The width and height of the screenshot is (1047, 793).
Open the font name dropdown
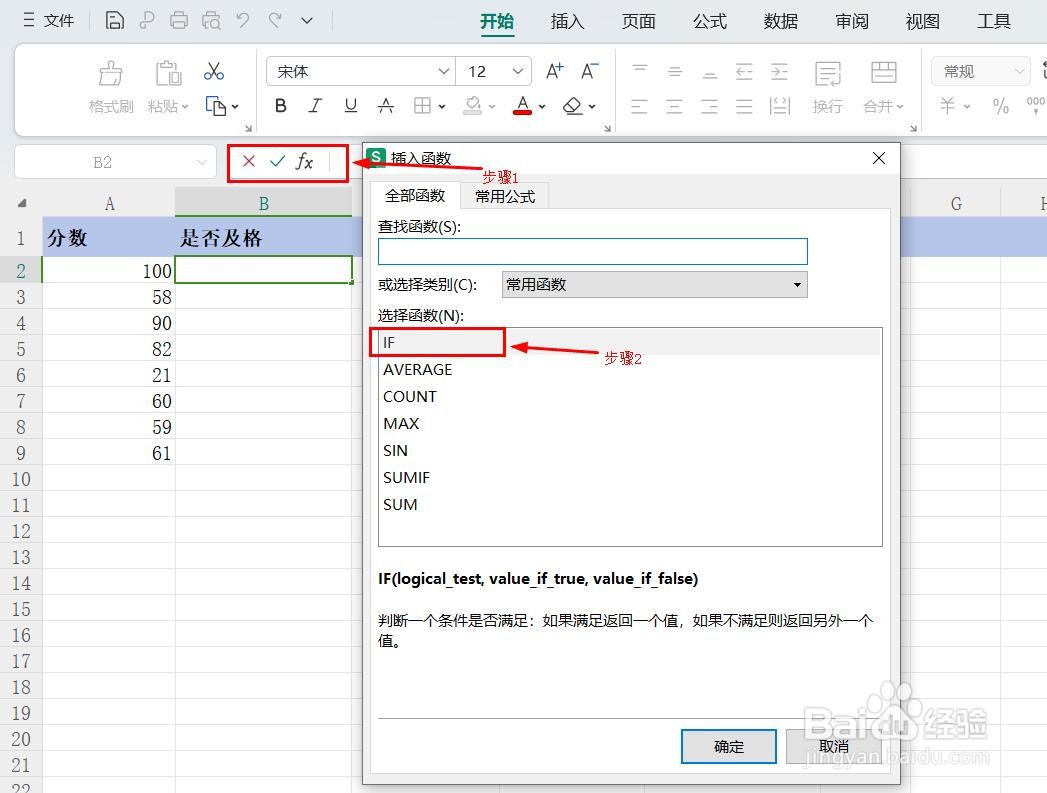coord(443,71)
